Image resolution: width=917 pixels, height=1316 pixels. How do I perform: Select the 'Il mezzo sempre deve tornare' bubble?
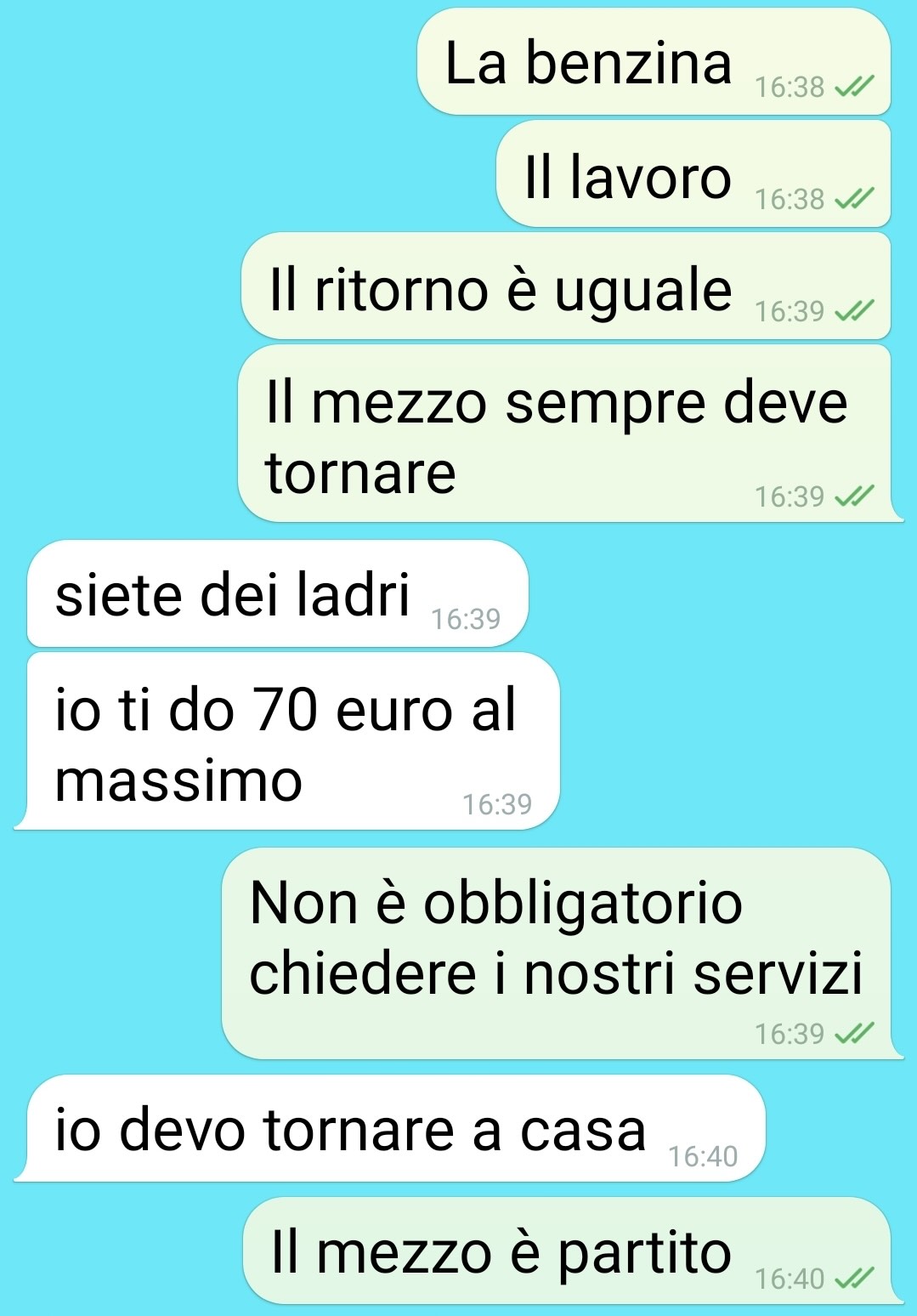(569, 434)
